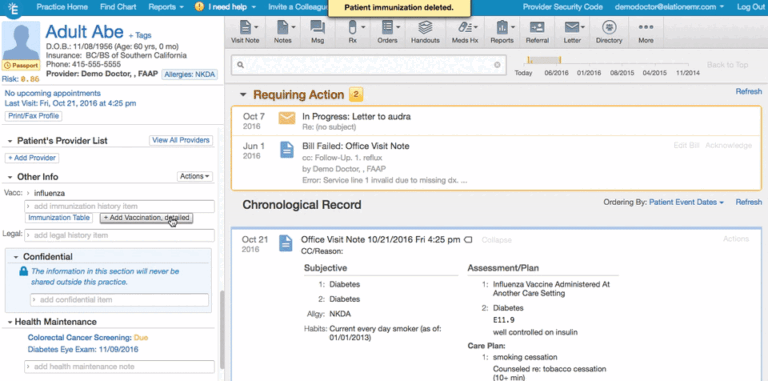Select the 06/2016 marker on the timeline

pos(556,72)
